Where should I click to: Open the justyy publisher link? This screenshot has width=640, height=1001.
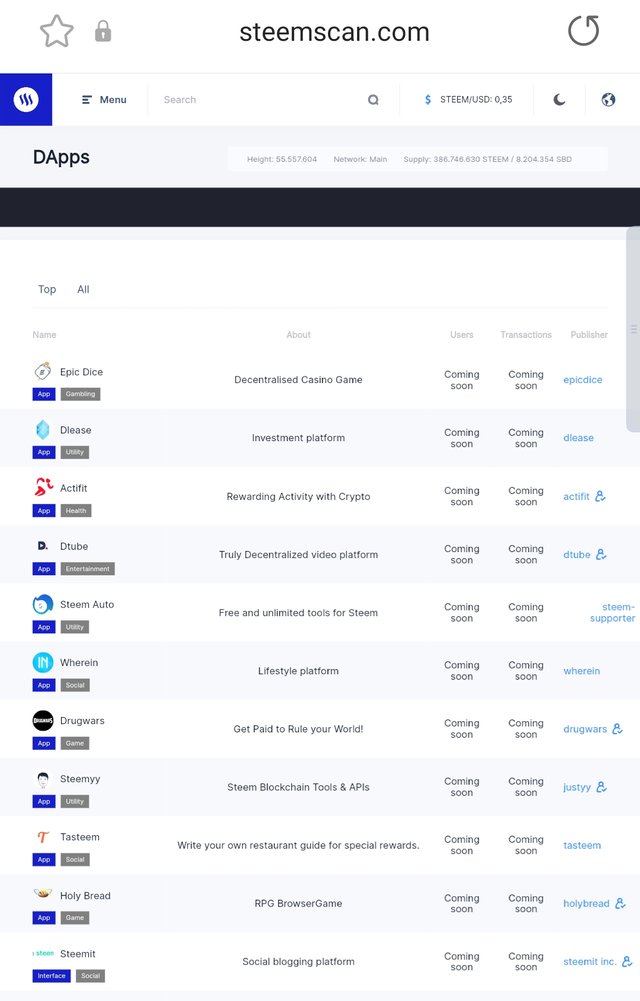point(577,787)
